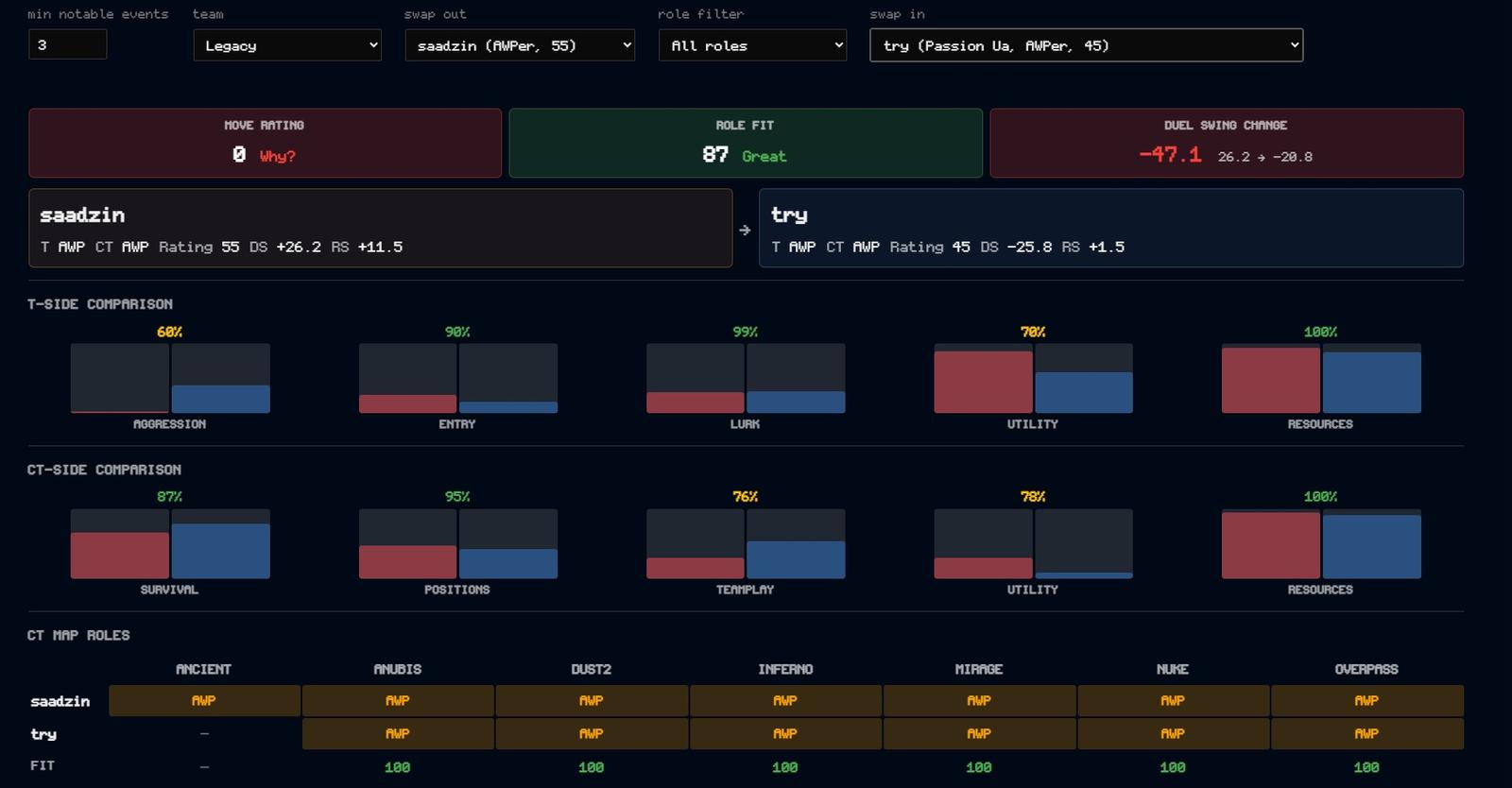The height and width of the screenshot is (788, 1512).
Task: Click the Ancient map column header
Action: pos(203,669)
